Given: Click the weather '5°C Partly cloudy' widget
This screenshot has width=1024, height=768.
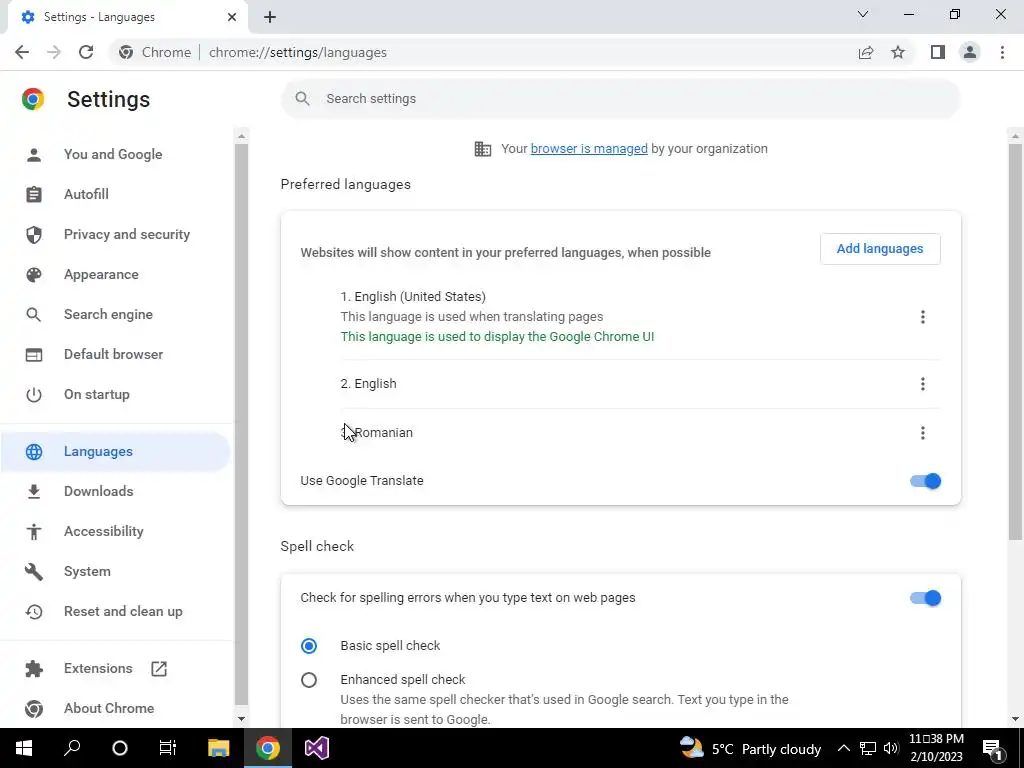Looking at the screenshot, I should pos(750,748).
